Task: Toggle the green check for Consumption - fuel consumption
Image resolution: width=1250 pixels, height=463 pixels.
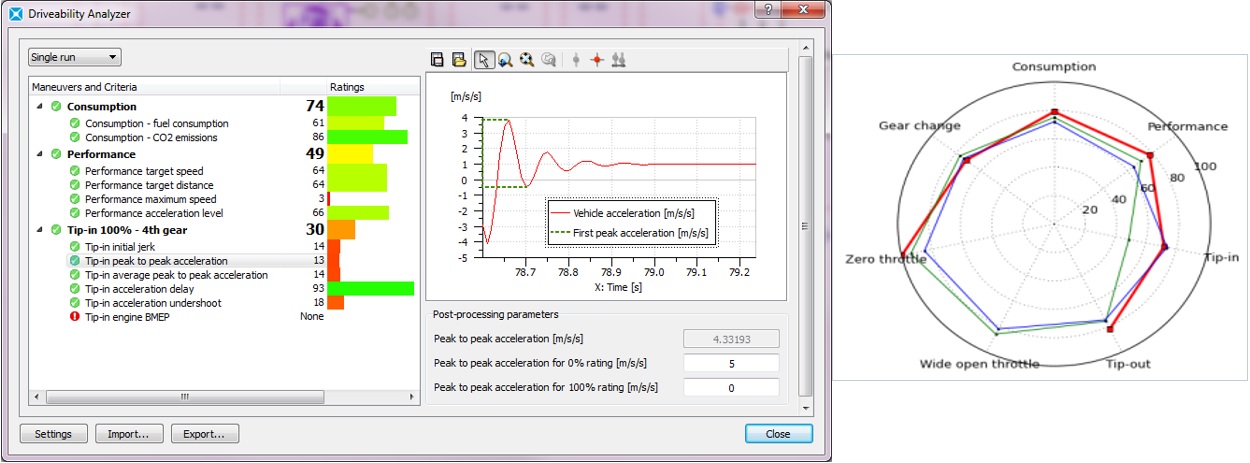Action: [75, 123]
